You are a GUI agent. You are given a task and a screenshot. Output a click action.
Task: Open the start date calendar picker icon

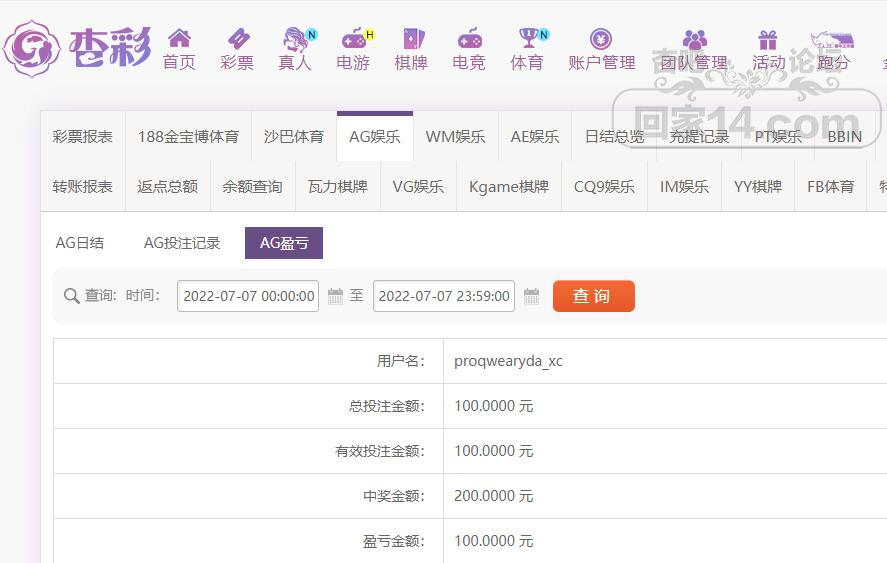pos(335,296)
